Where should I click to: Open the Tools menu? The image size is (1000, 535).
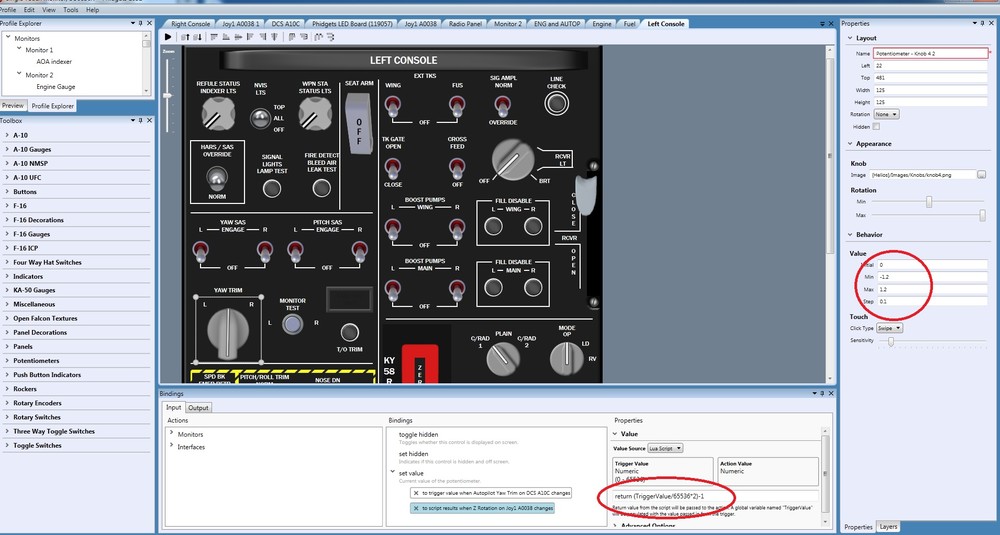[x=71, y=10]
